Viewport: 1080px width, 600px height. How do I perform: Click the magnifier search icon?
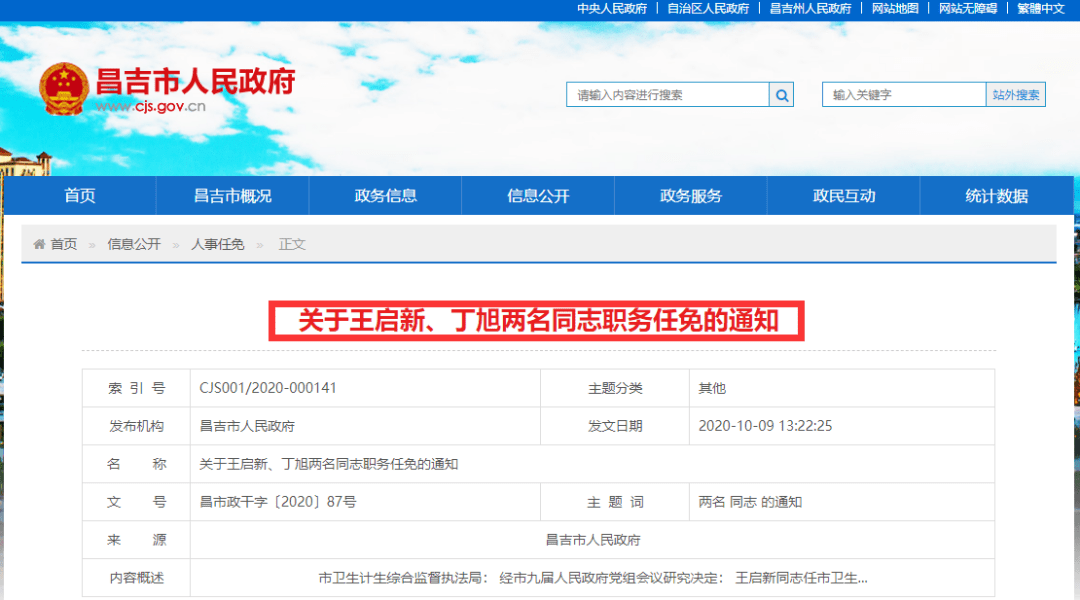click(781, 95)
